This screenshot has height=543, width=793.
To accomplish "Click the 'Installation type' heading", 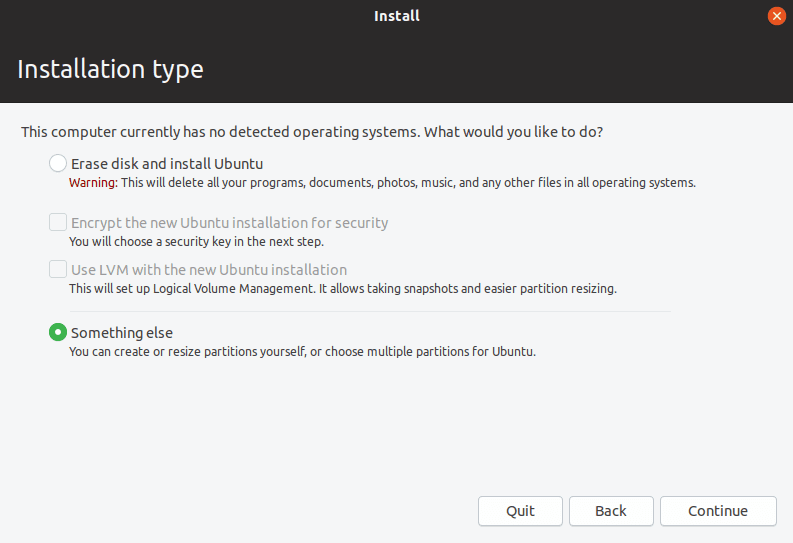I will 110,70.
